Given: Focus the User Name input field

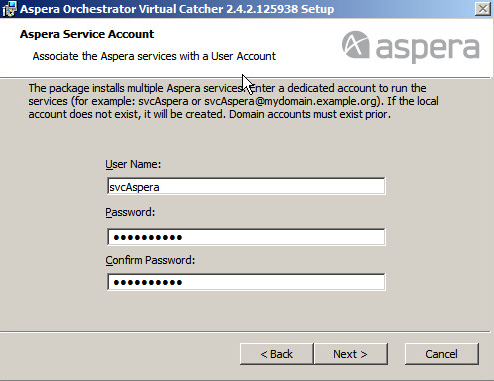Looking at the screenshot, I should point(246,186).
